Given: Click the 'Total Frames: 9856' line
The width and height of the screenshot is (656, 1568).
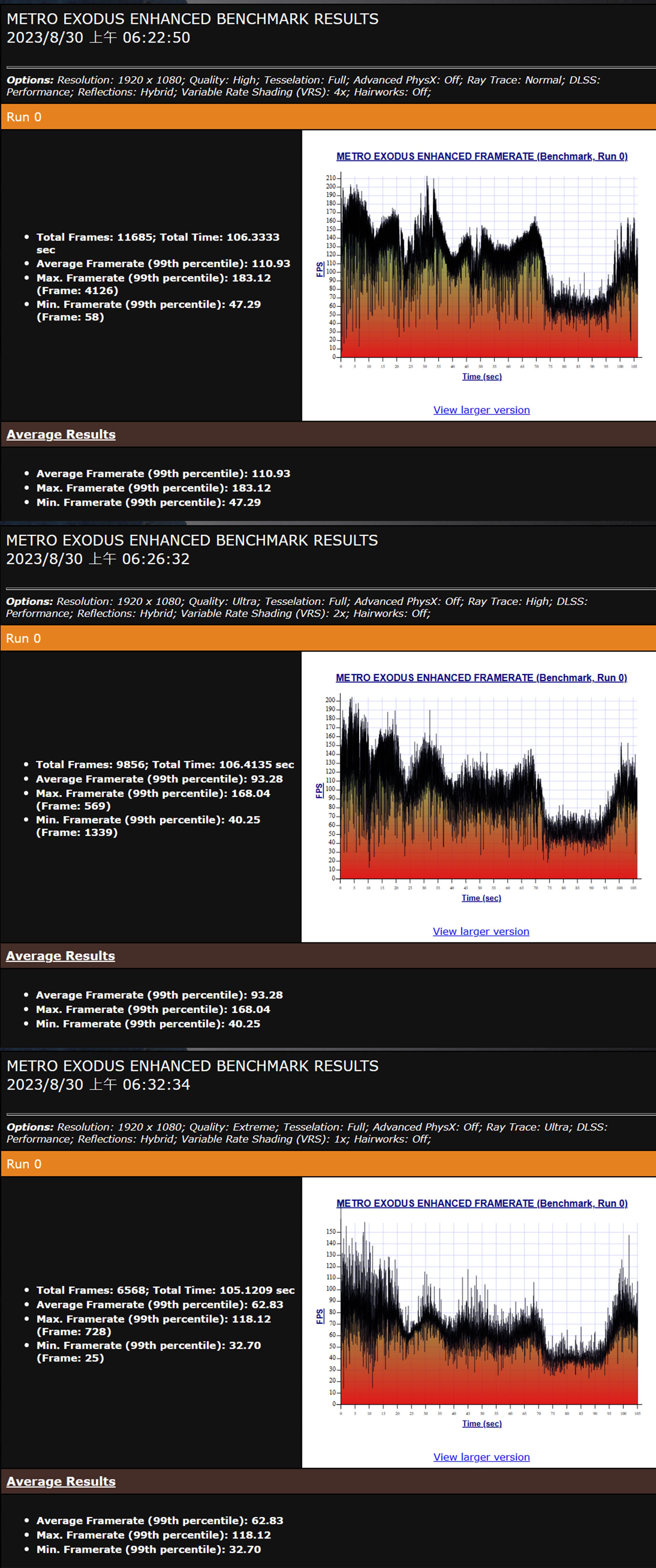Looking at the screenshot, I should pos(165,765).
